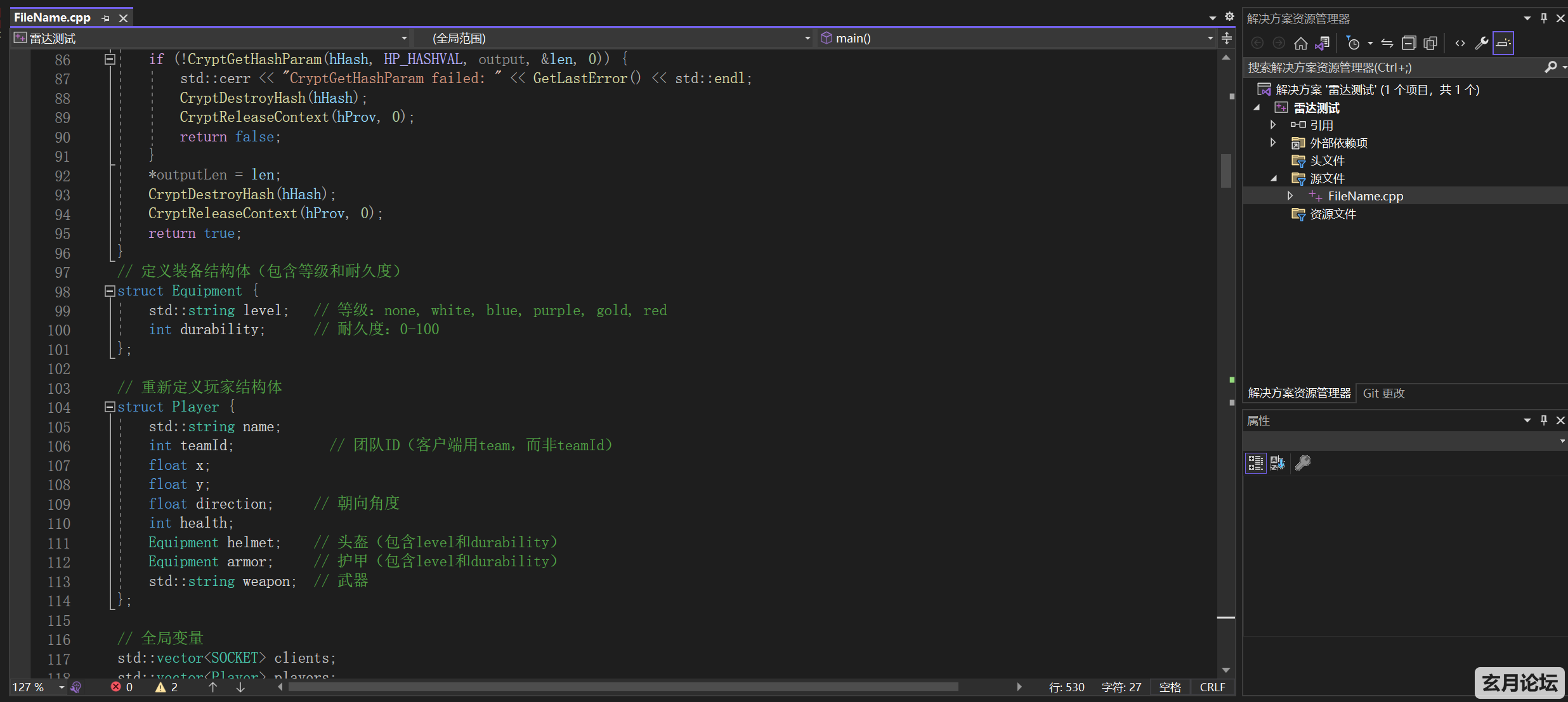Collapse all items in Solution Explorer
This screenshot has height=702, width=1568.
coord(1409,43)
